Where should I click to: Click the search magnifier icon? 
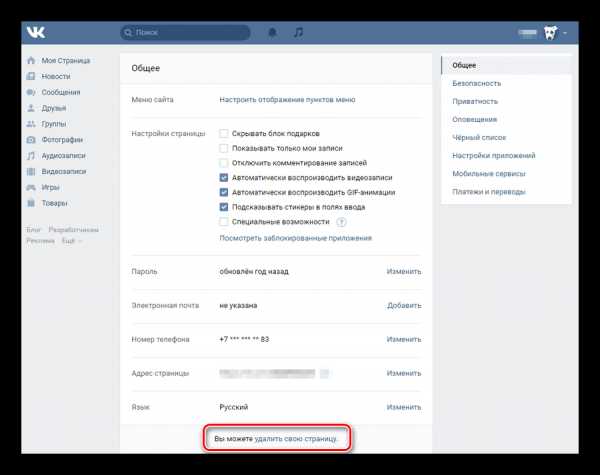coord(128,33)
